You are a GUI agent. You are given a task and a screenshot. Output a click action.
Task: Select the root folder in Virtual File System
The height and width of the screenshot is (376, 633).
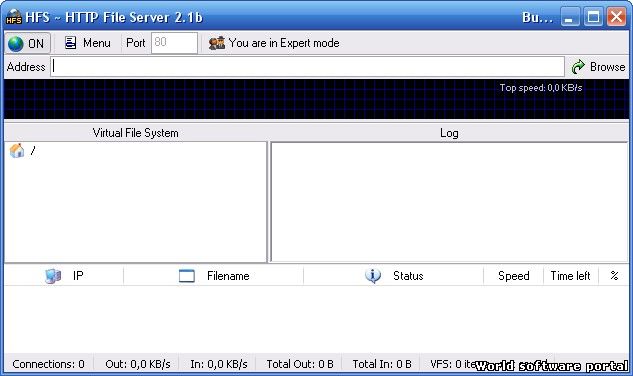pos(22,151)
